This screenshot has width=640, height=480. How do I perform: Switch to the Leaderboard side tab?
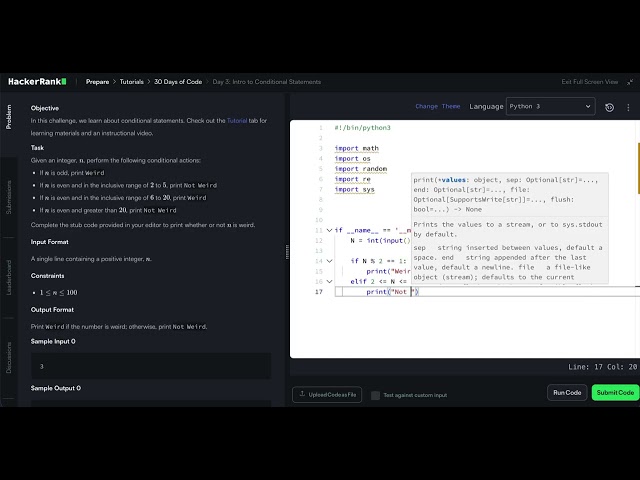(9, 278)
